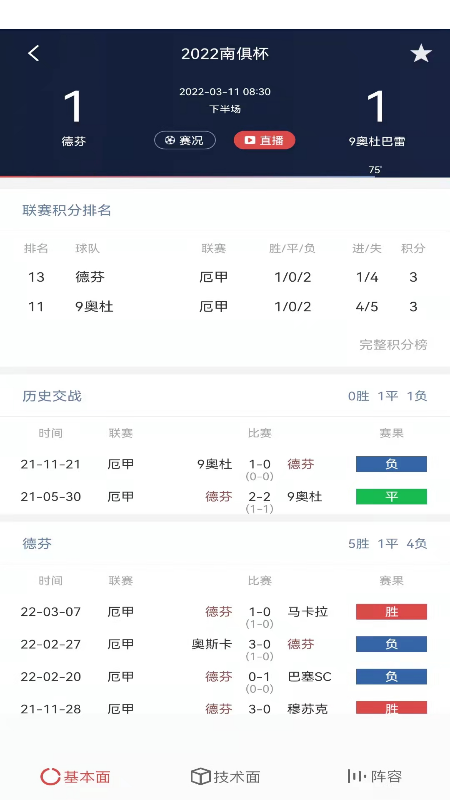Select the 0胜 1平 1负 head-to-head summary
This screenshot has width=450, height=800.
click(x=388, y=396)
